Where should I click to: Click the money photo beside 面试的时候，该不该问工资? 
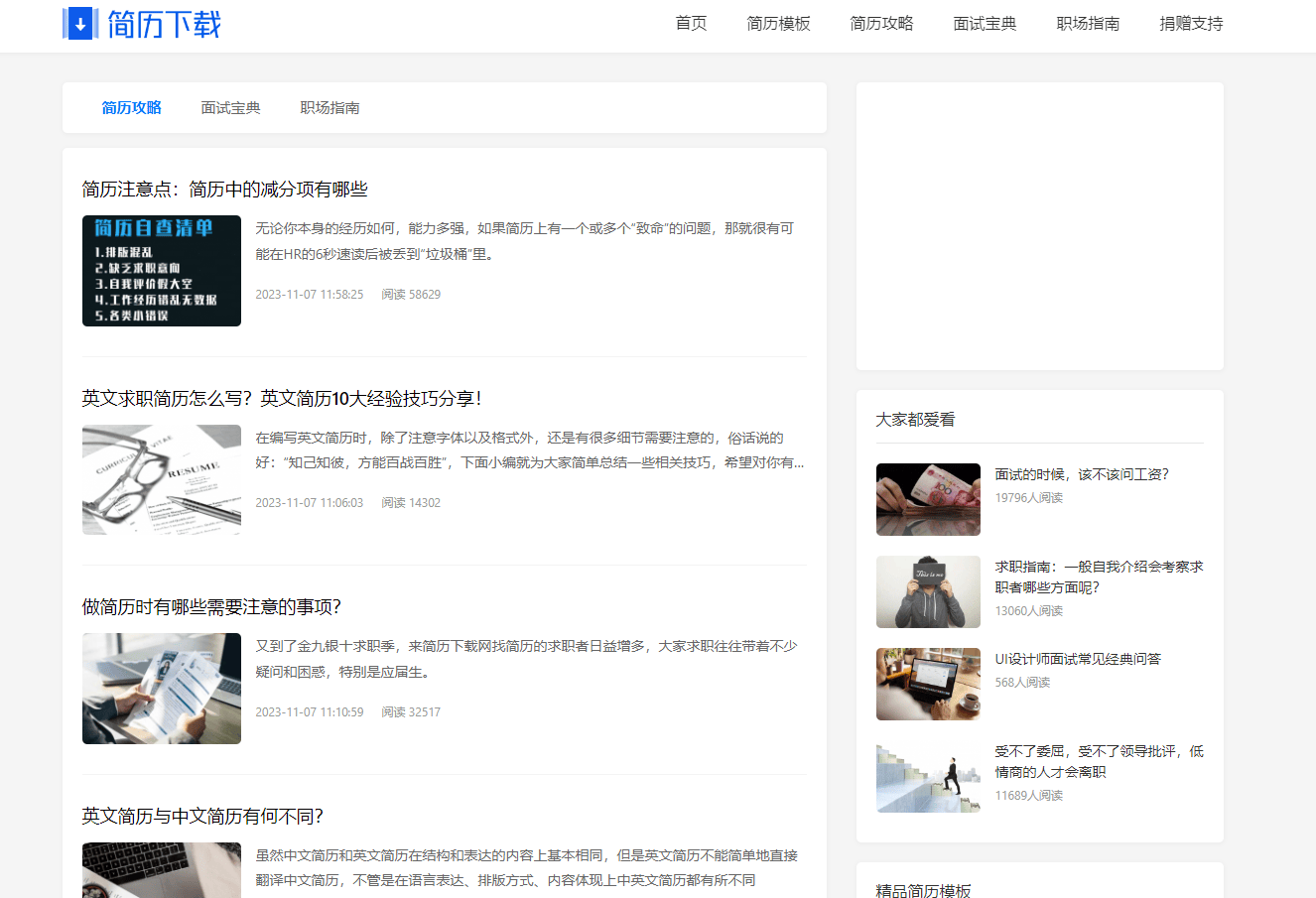click(927, 499)
